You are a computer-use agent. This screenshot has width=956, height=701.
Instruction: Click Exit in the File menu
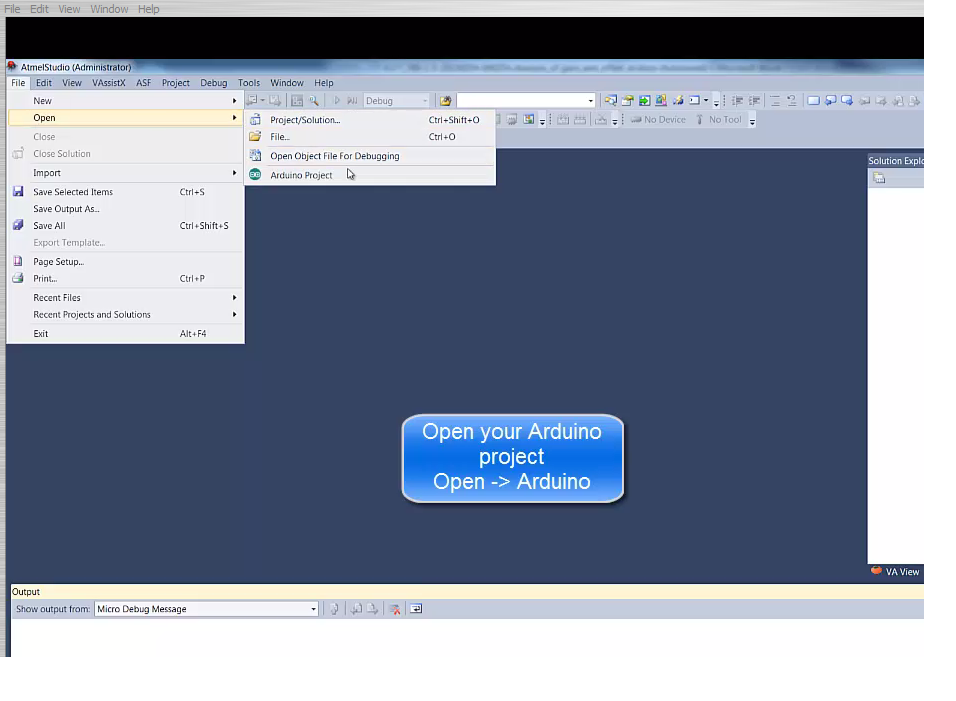point(125,333)
